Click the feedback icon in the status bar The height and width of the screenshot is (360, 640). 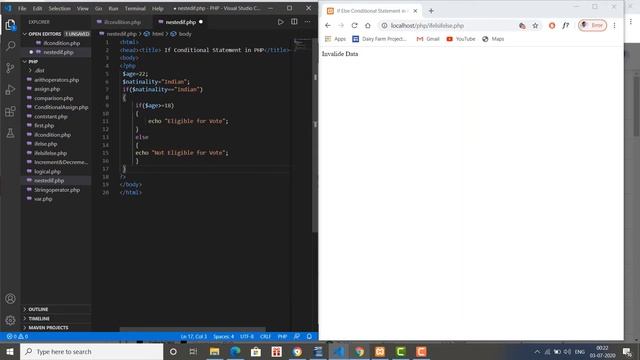pos(297,336)
